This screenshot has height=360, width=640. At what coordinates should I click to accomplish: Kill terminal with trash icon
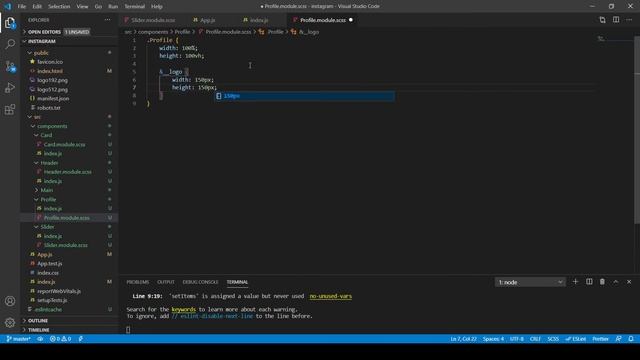coord(602,282)
